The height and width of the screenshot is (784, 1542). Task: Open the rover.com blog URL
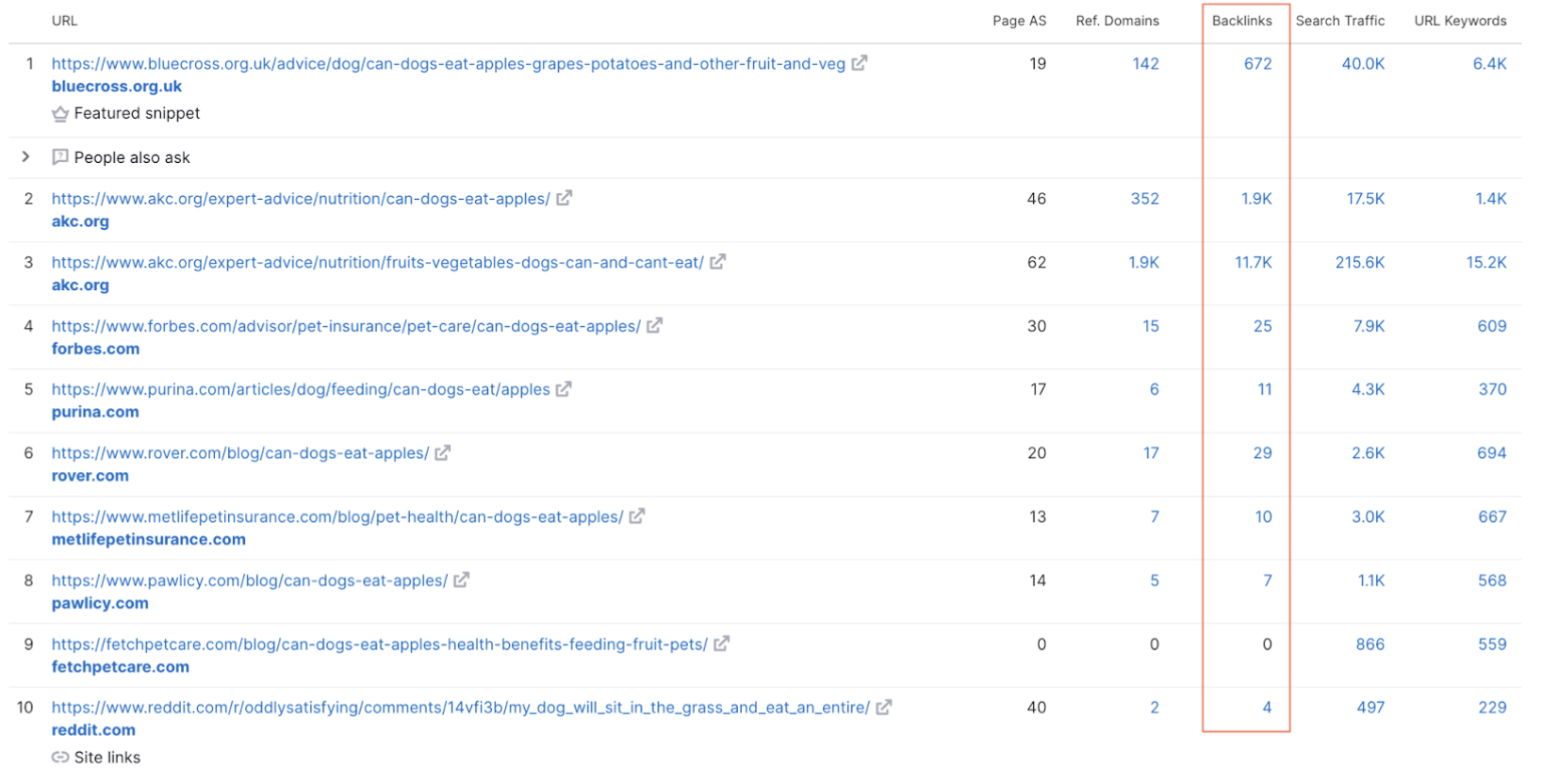click(240, 453)
